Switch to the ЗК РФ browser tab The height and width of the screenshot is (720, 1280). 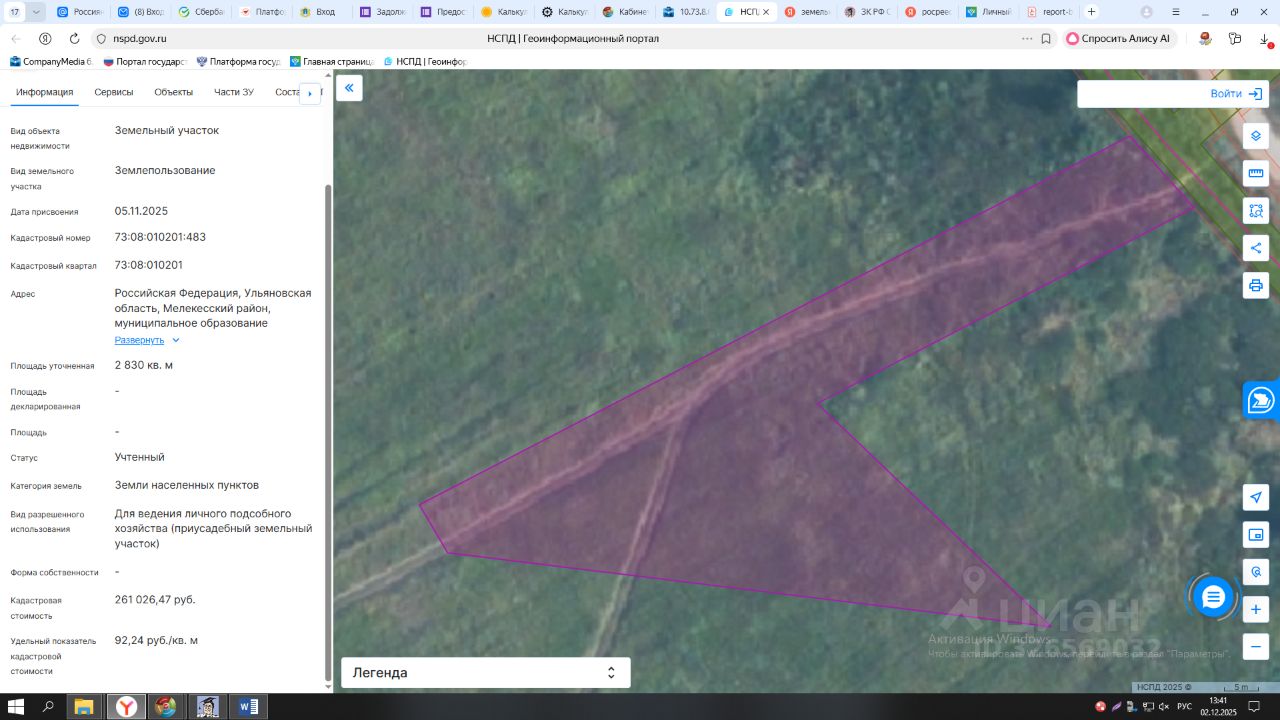pyautogui.click(x=866, y=12)
